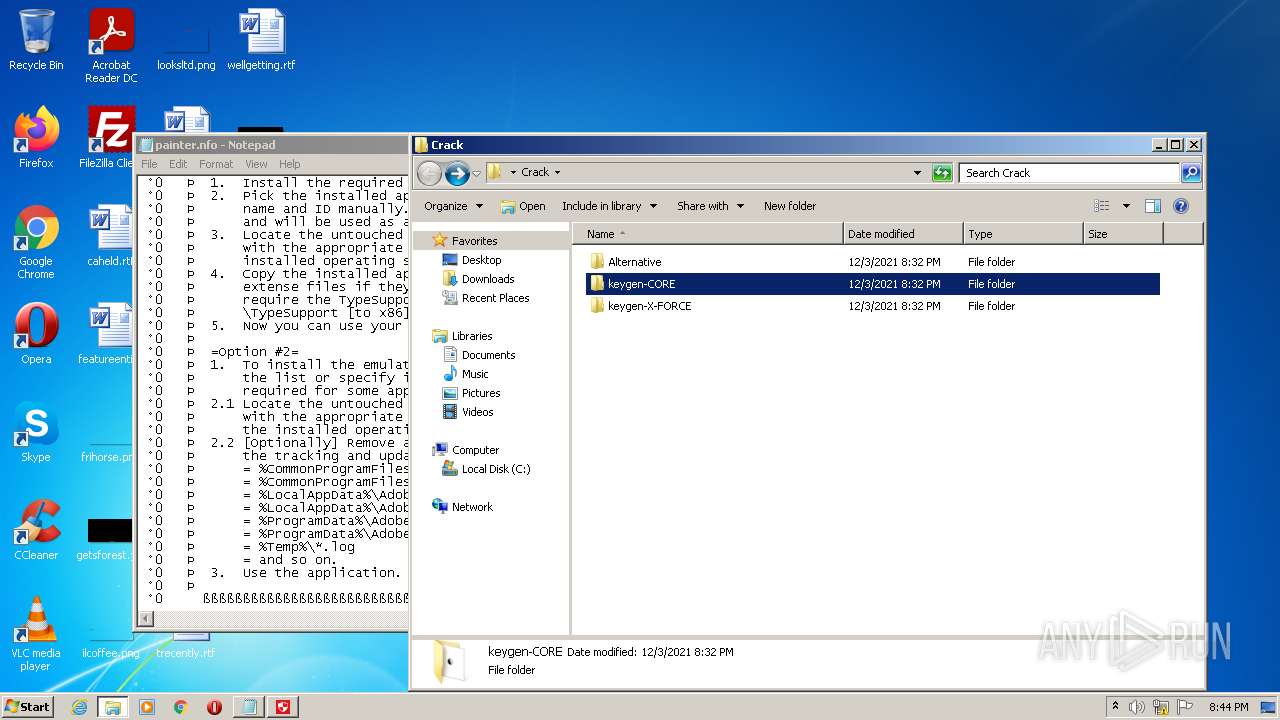This screenshot has width=1280, height=720.
Task: Open VLC media player desktop shortcut
Action: click(x=36, y=634)
